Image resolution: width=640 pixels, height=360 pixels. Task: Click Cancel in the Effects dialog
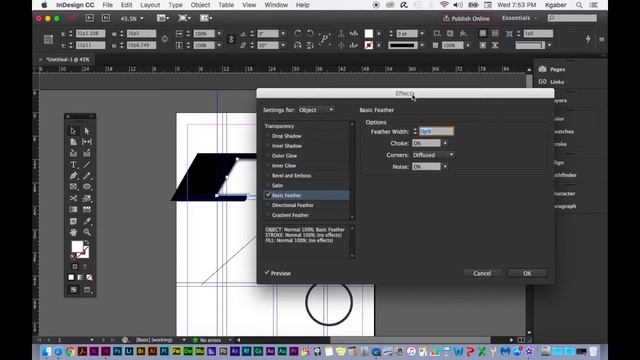click(x=482, y=273)
